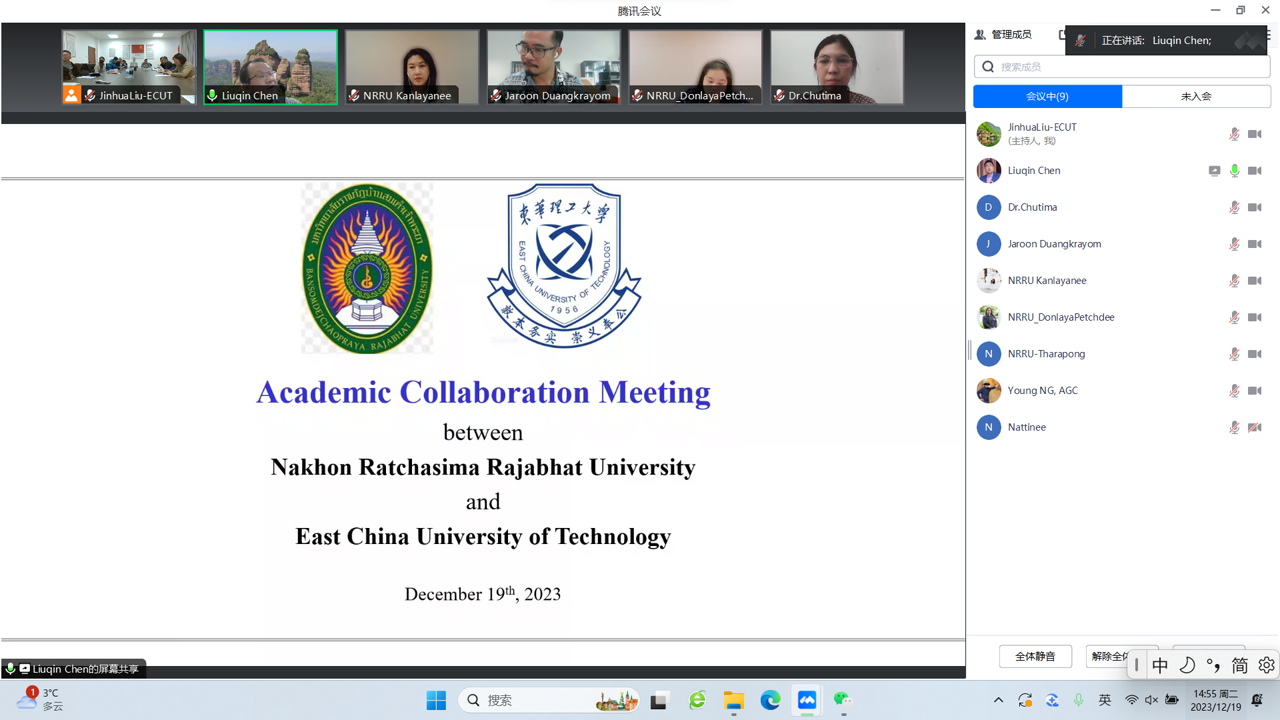
Task: Open the IME toolbar settings gear
Action: tap(1266, 665)
